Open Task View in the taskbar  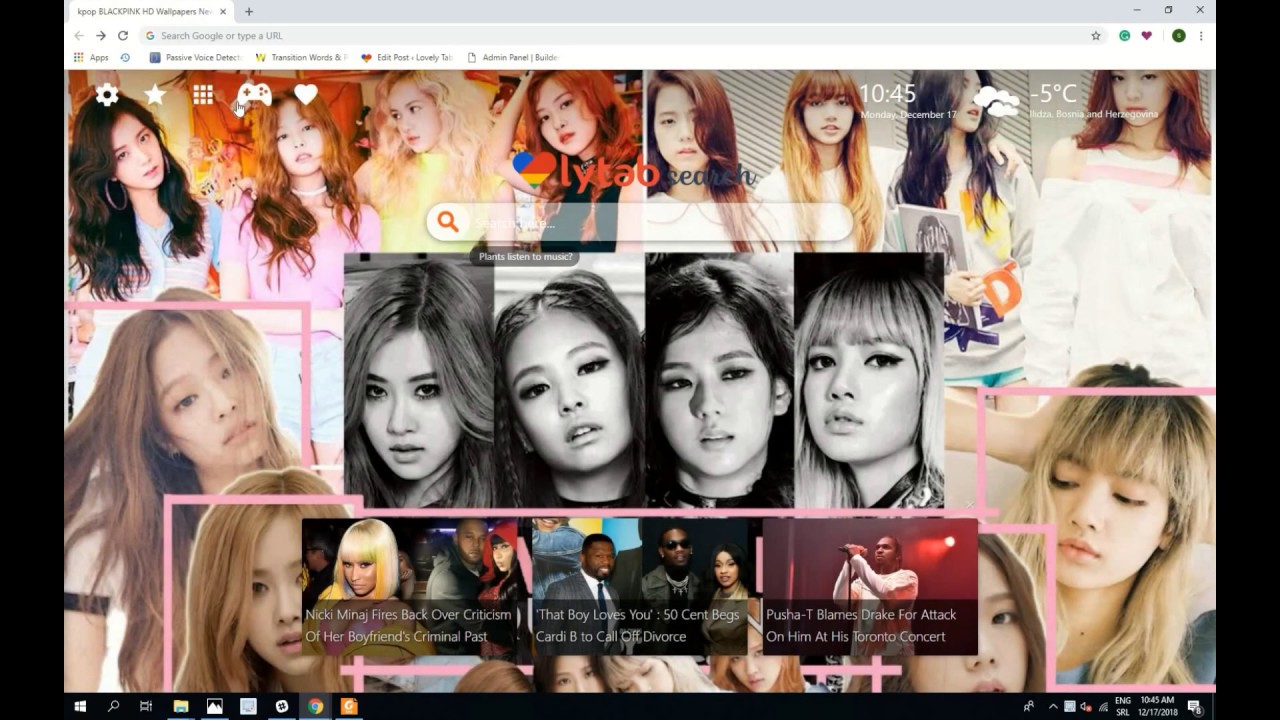pyautogui.click(x=146, y=706)
